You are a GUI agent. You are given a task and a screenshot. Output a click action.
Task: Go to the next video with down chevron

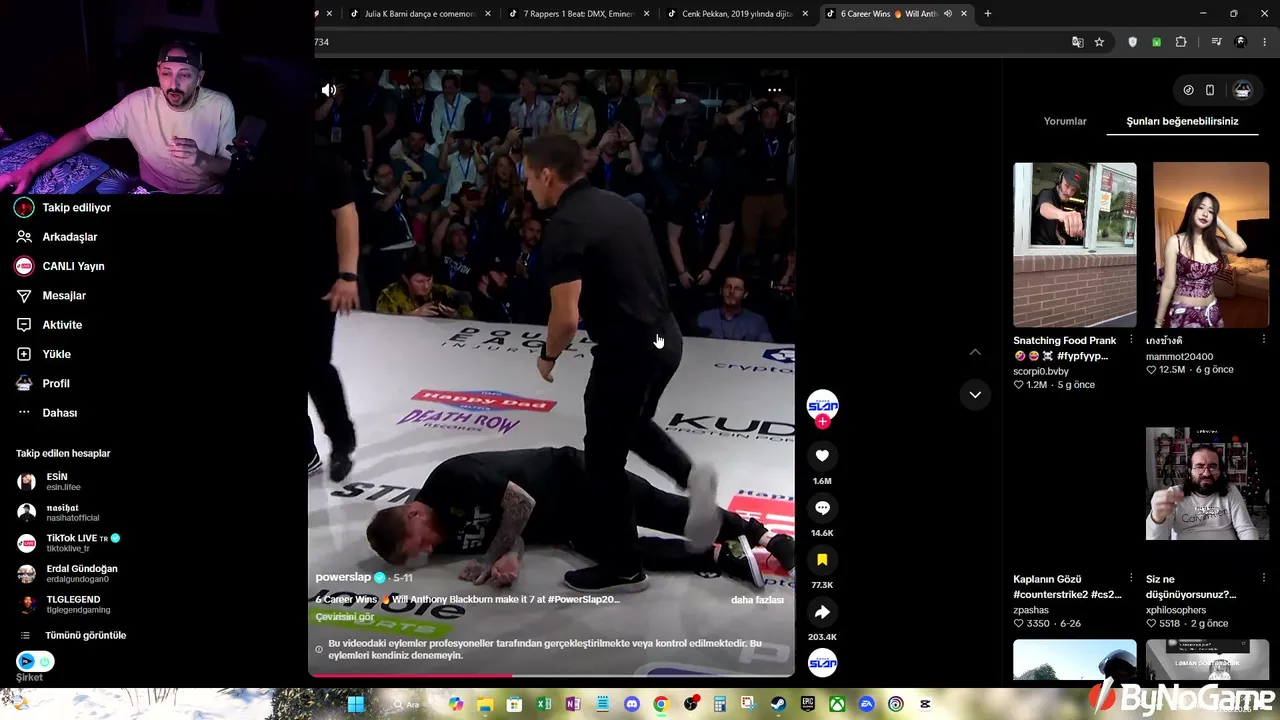point(975,395)
